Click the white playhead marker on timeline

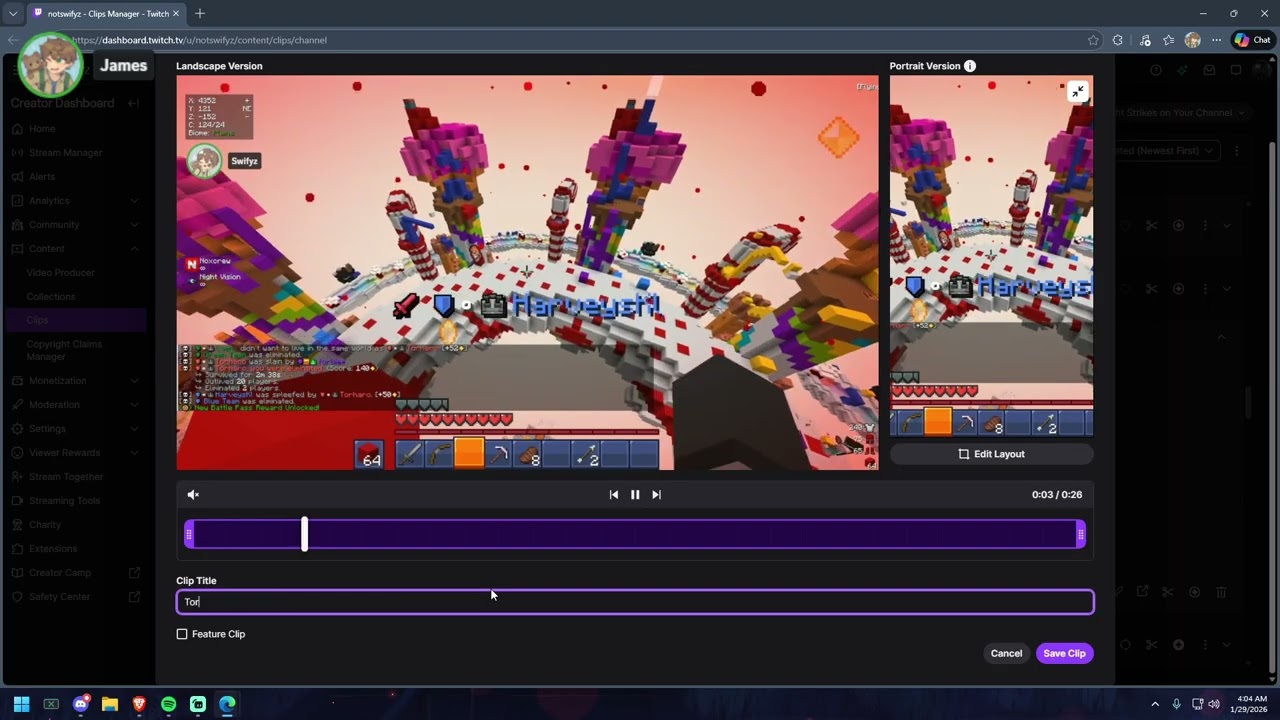pos(304,534)
